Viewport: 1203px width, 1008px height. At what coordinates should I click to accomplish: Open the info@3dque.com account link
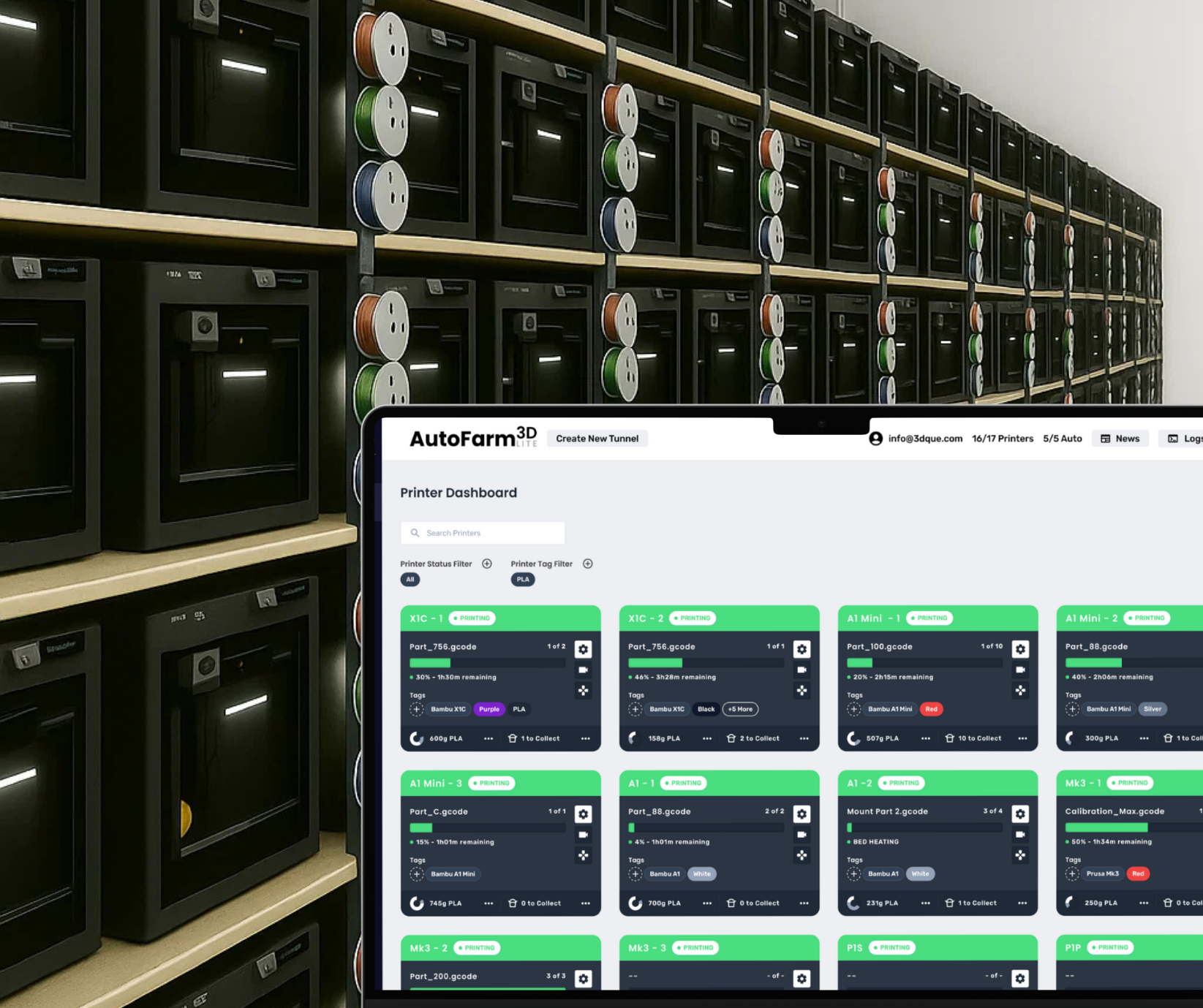click(925, 439)
